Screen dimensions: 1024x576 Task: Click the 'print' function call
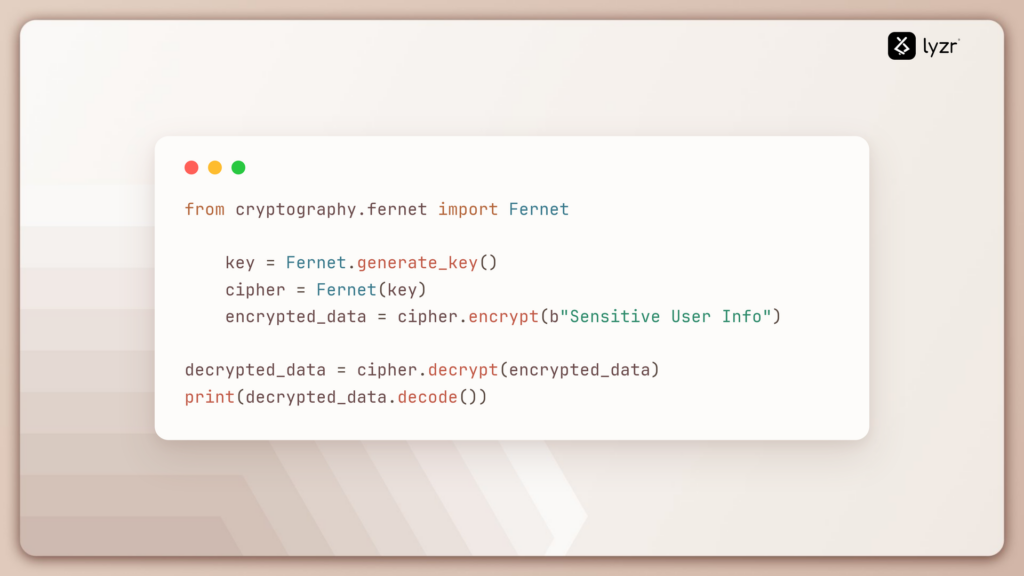210,398
